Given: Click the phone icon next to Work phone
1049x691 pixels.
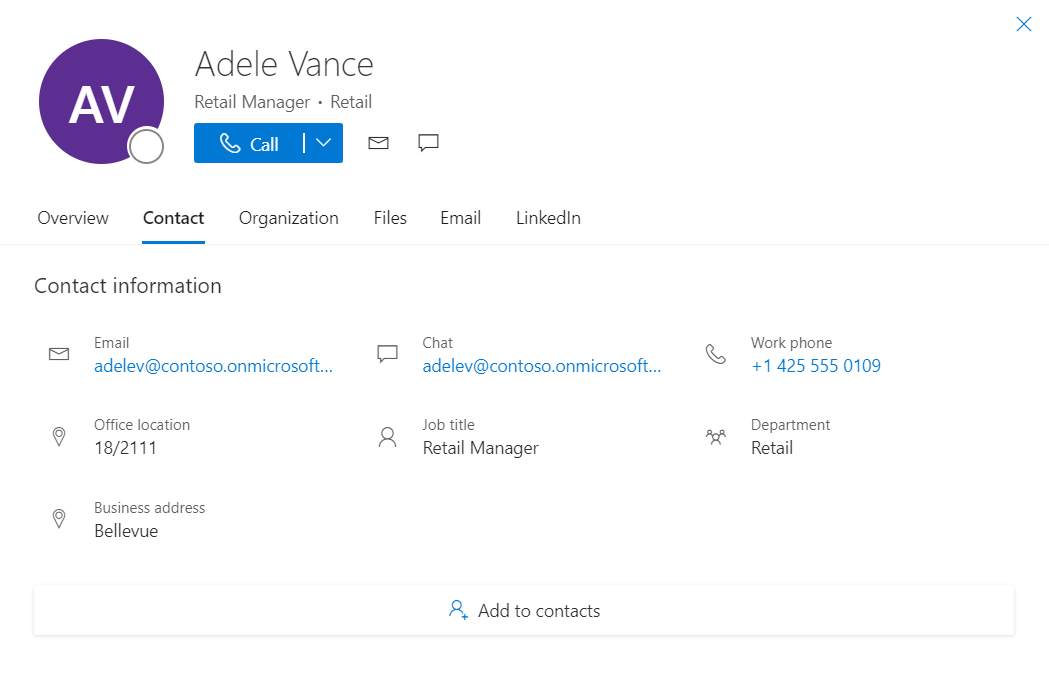Looking at the screenshot, I should [716, 354].
